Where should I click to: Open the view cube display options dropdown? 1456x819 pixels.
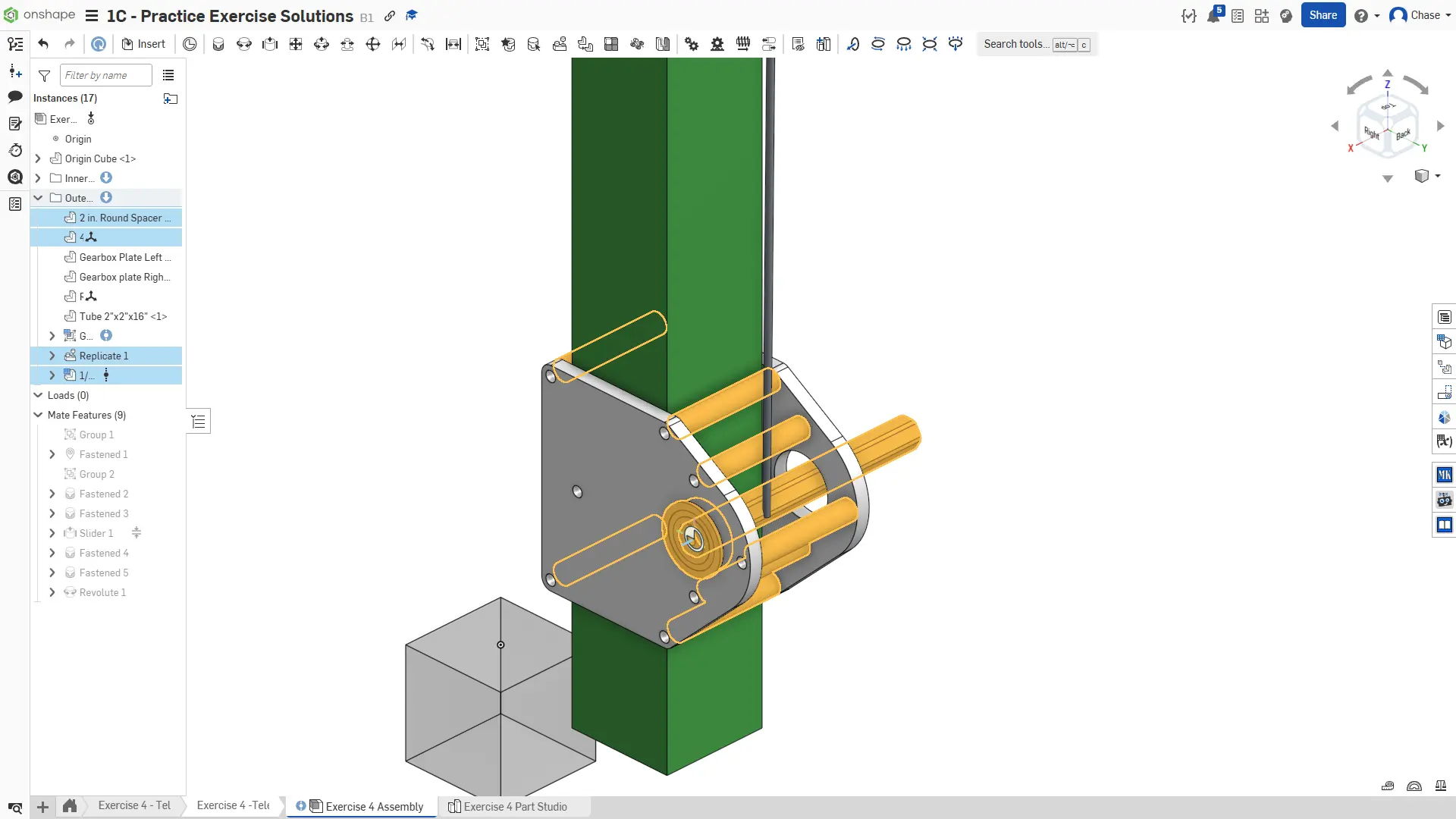coord(1427,176)
